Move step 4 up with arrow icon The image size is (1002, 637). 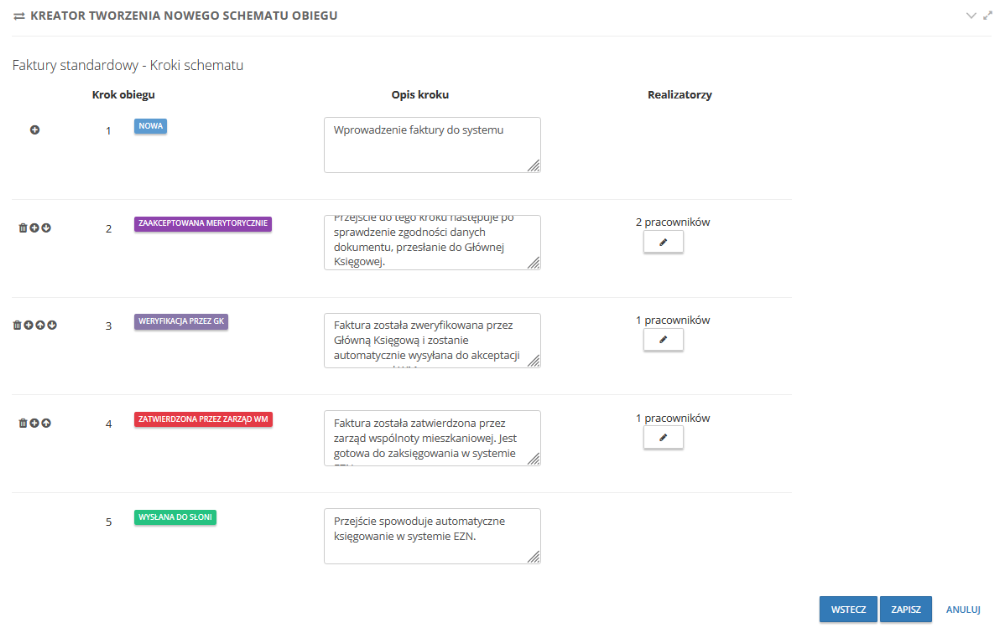point(46,423)
